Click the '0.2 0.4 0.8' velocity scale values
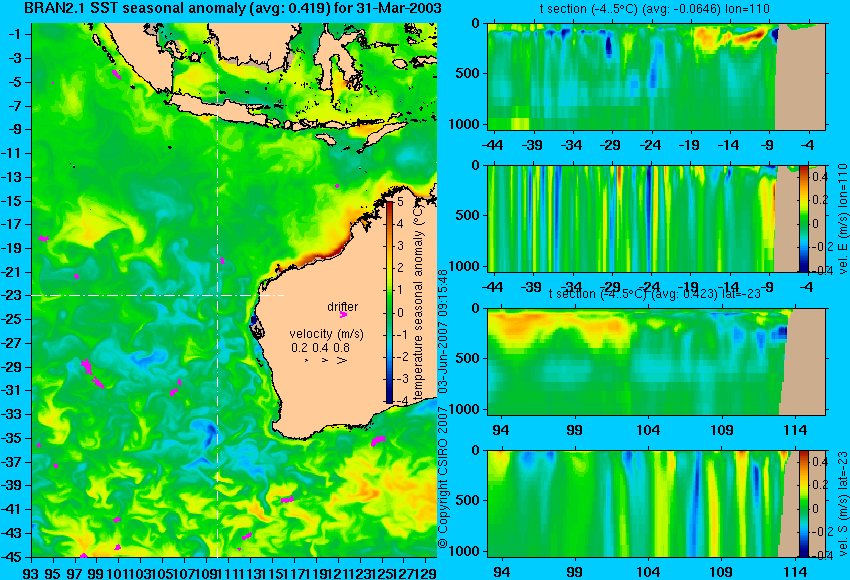Image resolution: width=850 pixels, height=580 pixels. coord(320,347)
